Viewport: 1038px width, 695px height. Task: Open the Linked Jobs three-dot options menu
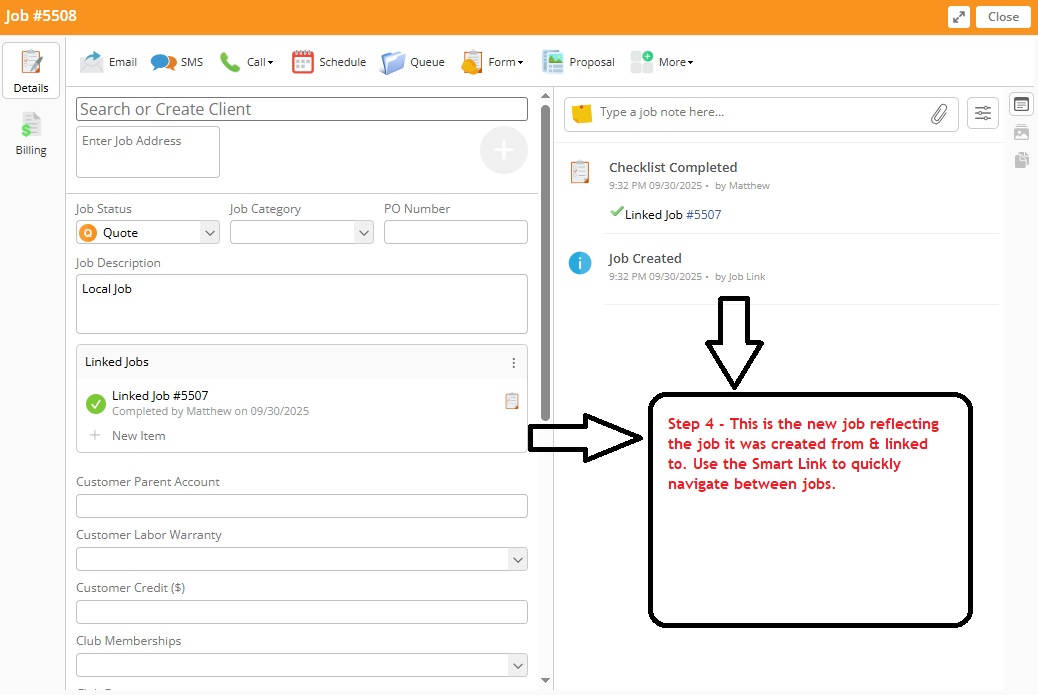514,362
